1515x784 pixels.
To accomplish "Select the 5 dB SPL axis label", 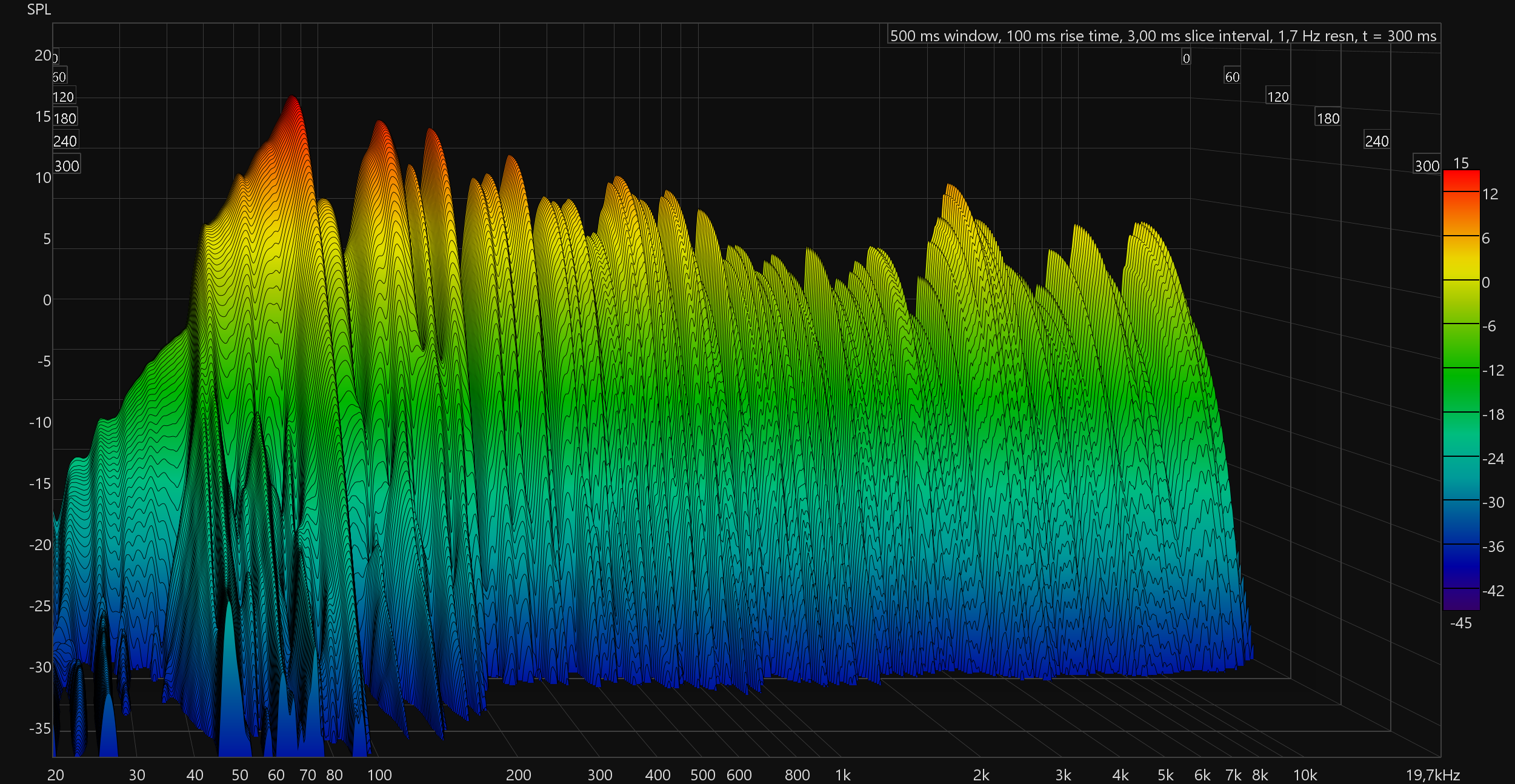I will tap(47, 239).
